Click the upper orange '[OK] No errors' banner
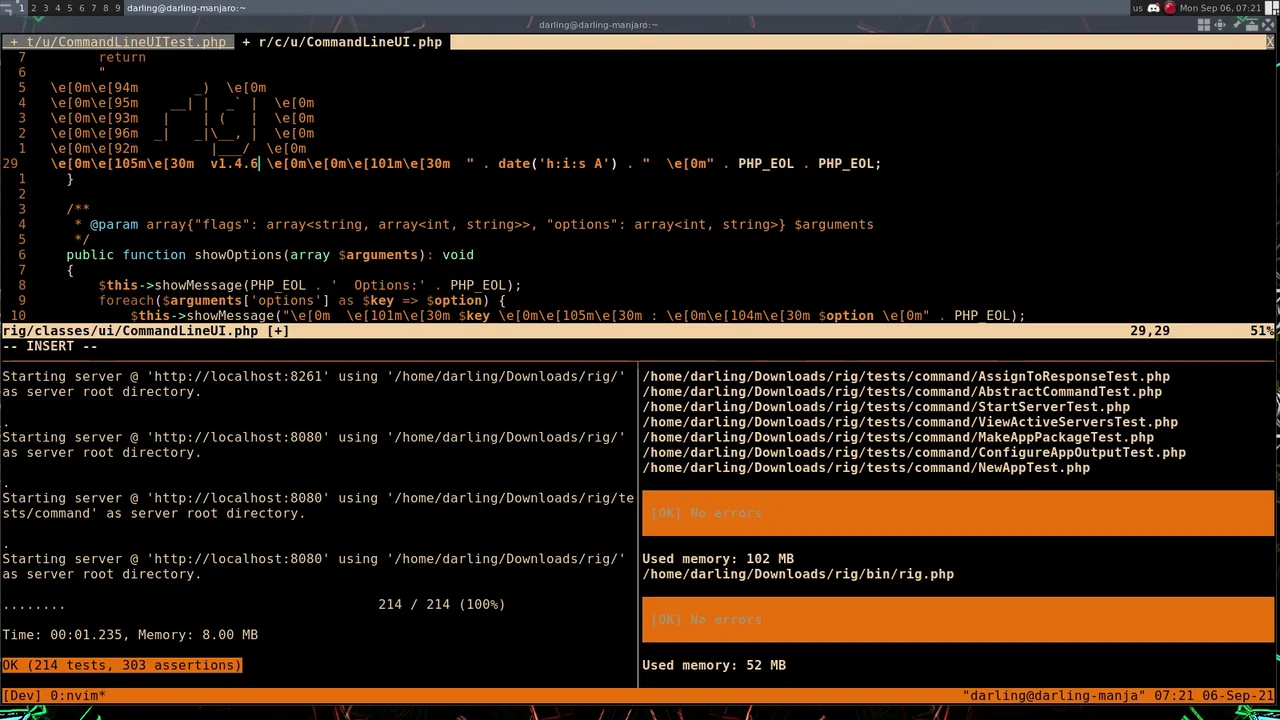 [x=958, y=513]
